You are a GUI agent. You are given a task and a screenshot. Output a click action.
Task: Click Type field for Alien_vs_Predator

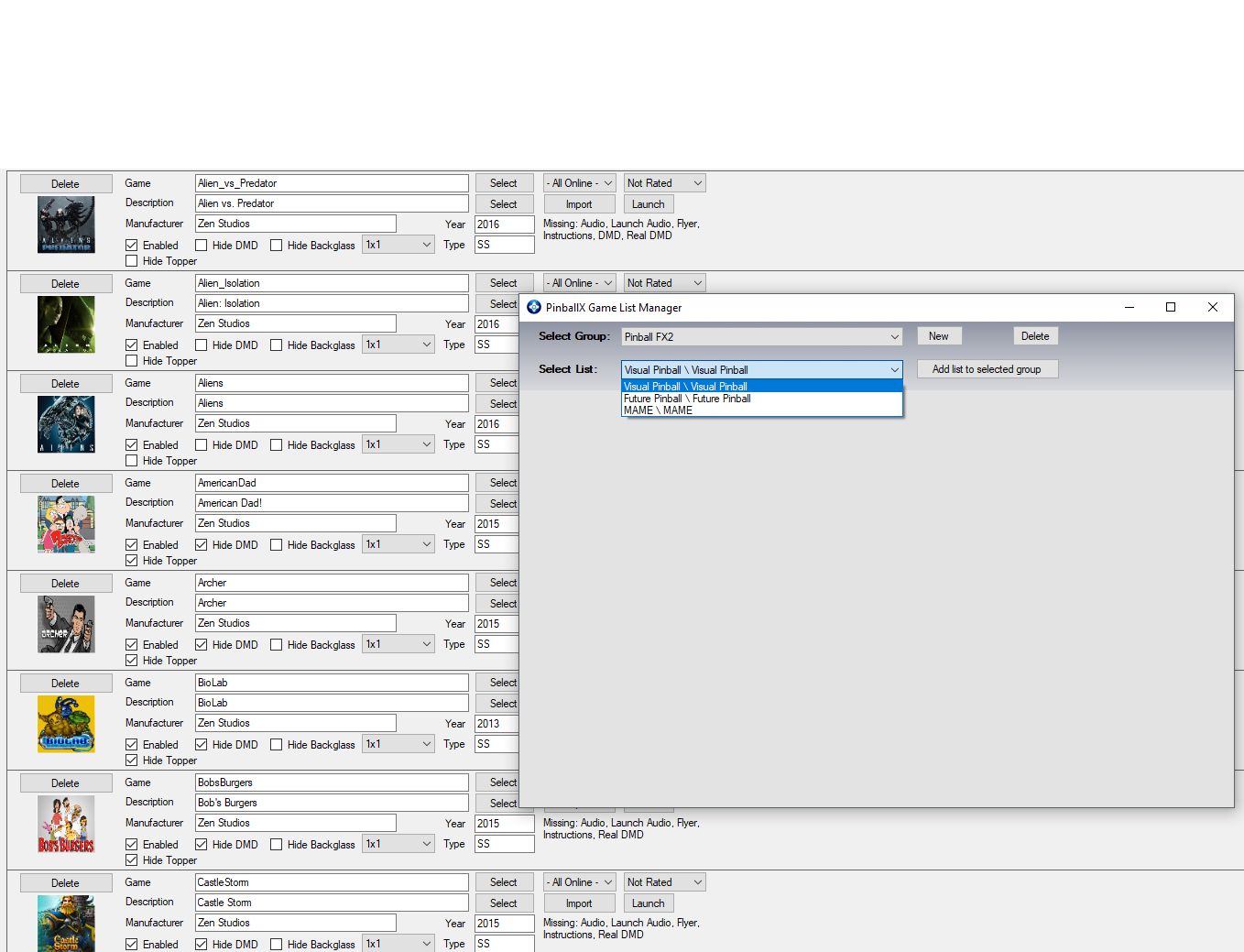point(504,245)
